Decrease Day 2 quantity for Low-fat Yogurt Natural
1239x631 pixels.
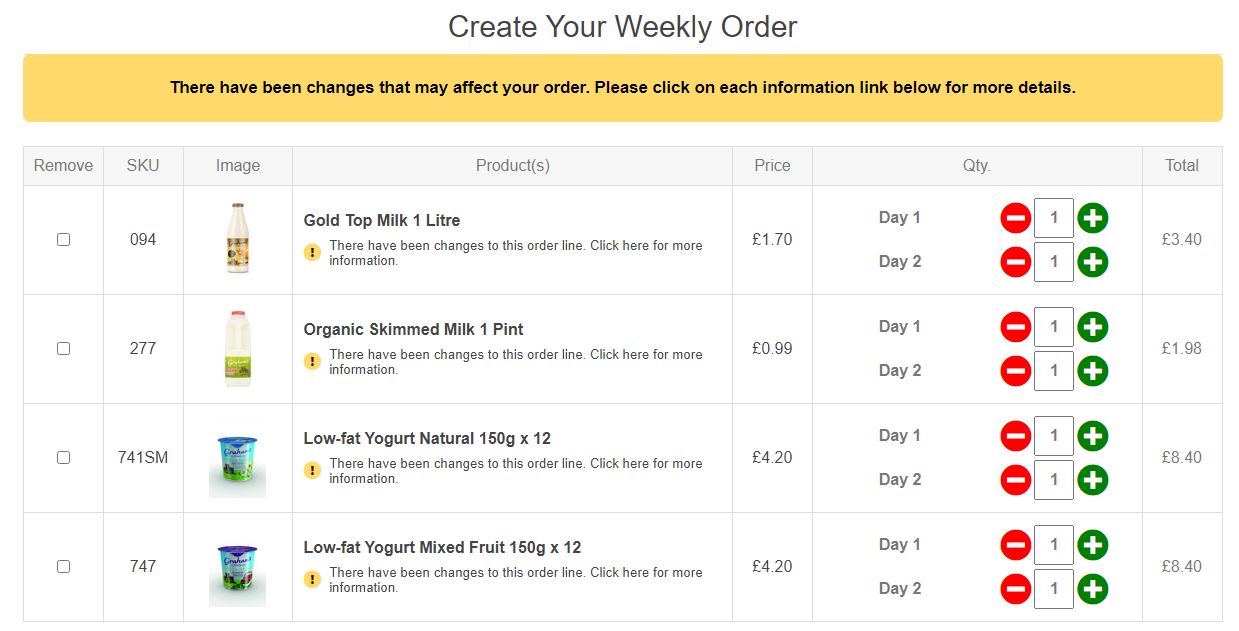pos(1015,480)
